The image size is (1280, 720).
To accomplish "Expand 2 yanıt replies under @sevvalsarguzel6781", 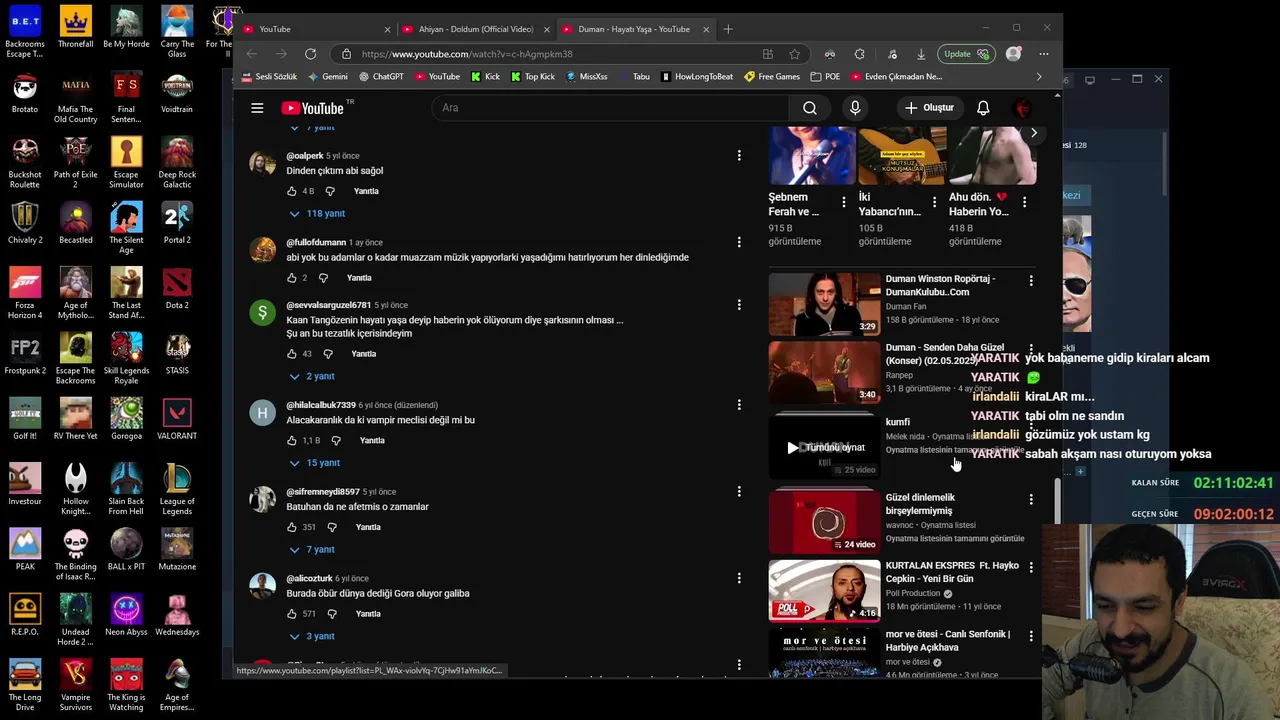I will click(312, 376).
